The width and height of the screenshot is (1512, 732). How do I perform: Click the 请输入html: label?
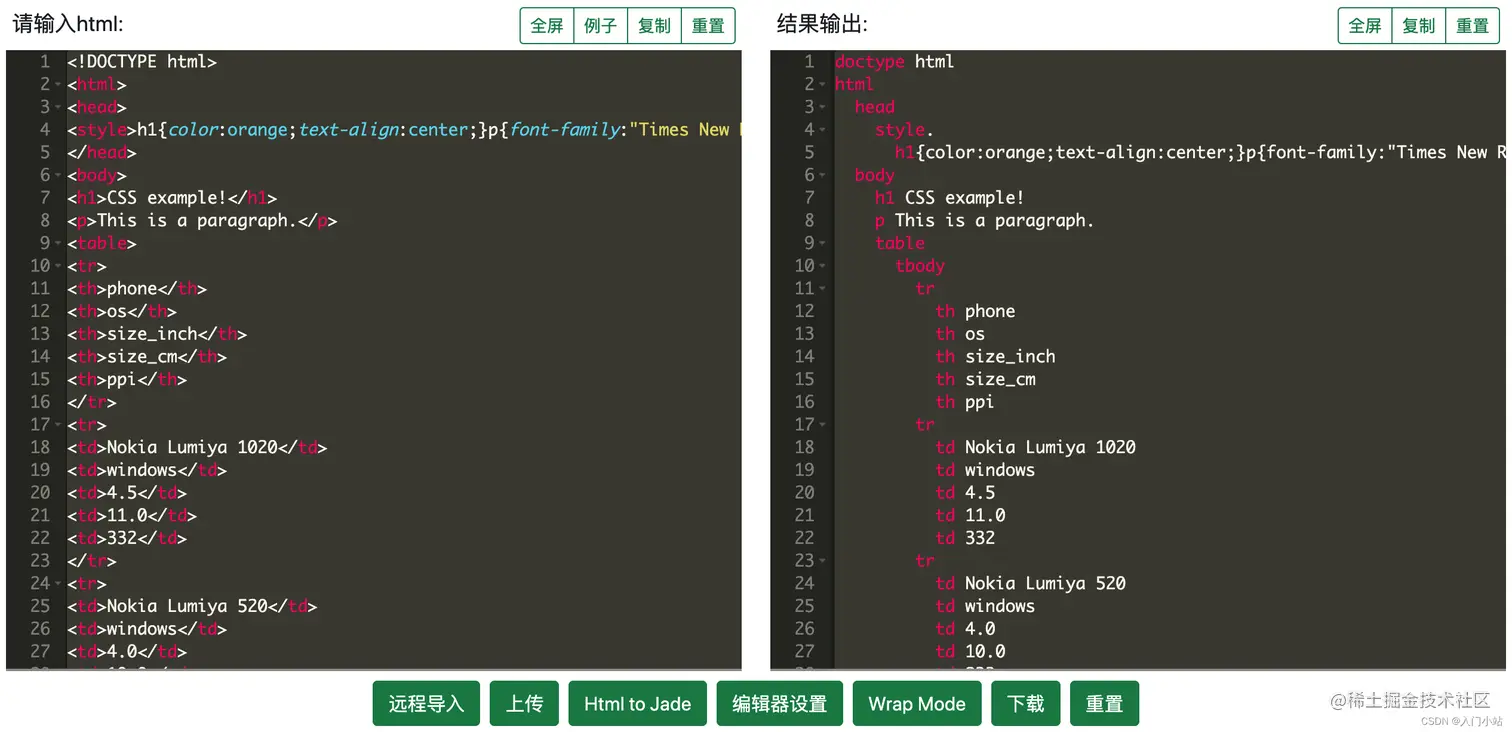(x=68, y=24)
